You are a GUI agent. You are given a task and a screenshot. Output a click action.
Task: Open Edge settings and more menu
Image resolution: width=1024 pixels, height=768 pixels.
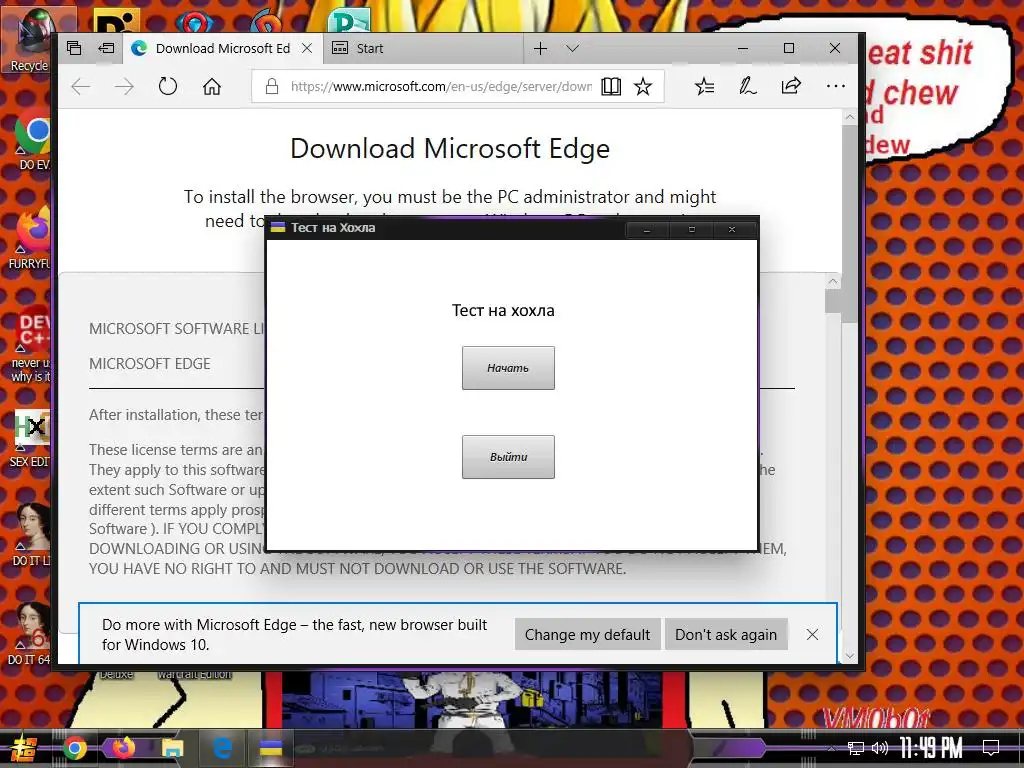pyautogui.click(x=835, y=86)
